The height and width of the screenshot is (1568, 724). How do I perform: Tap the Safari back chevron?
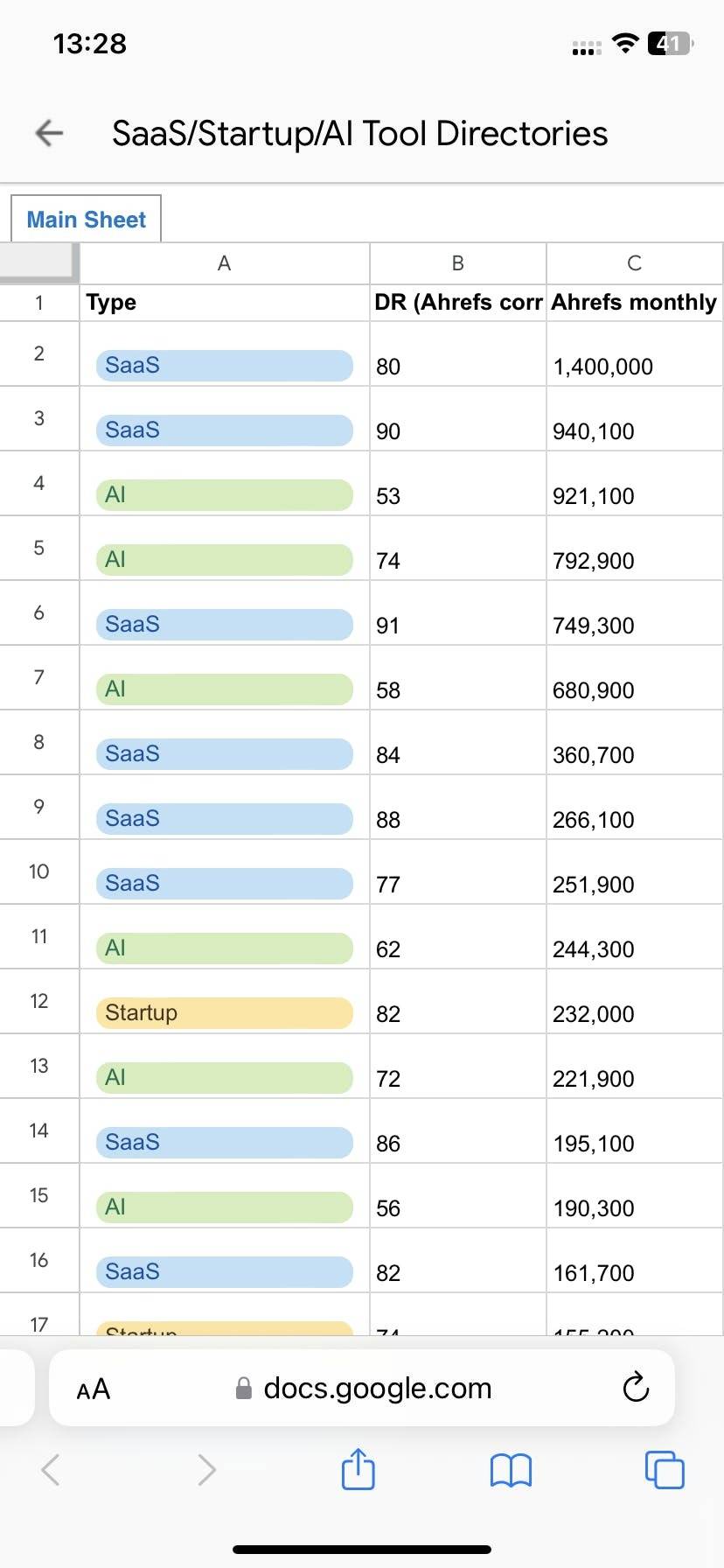51,1470
